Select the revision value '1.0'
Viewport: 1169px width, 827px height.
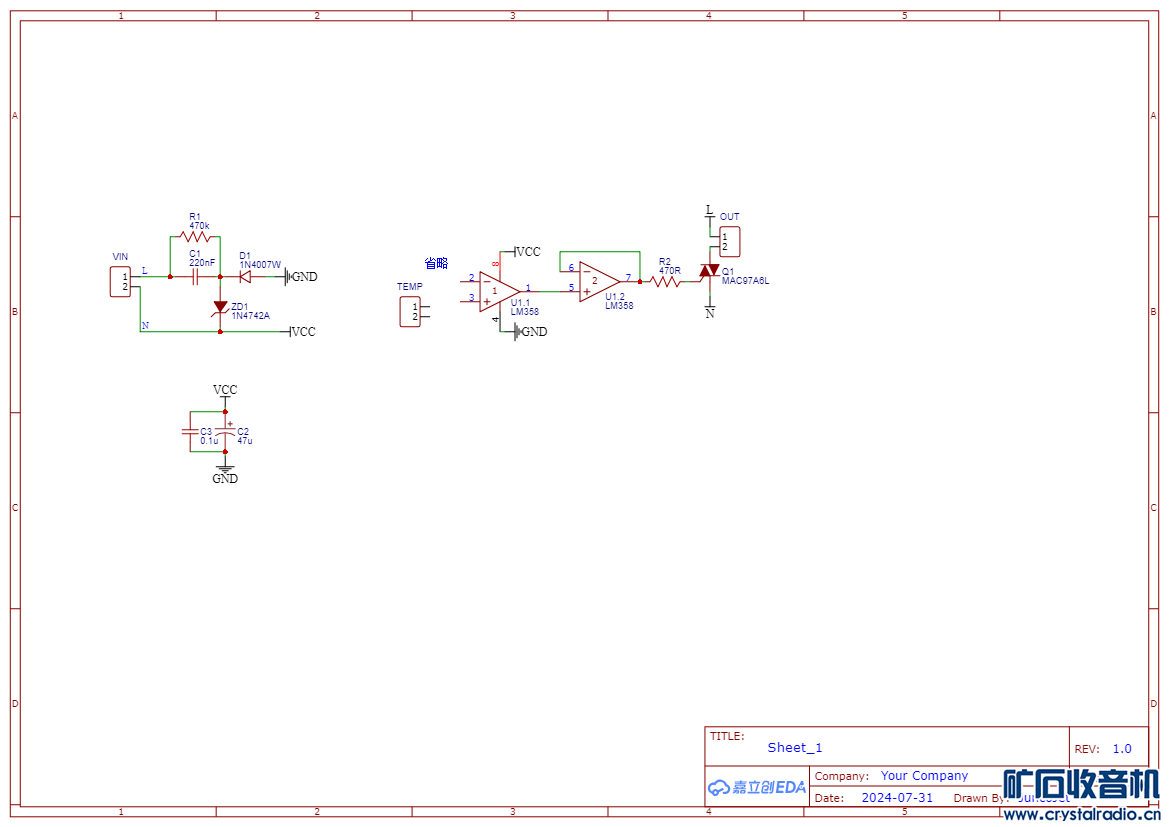1122,749
